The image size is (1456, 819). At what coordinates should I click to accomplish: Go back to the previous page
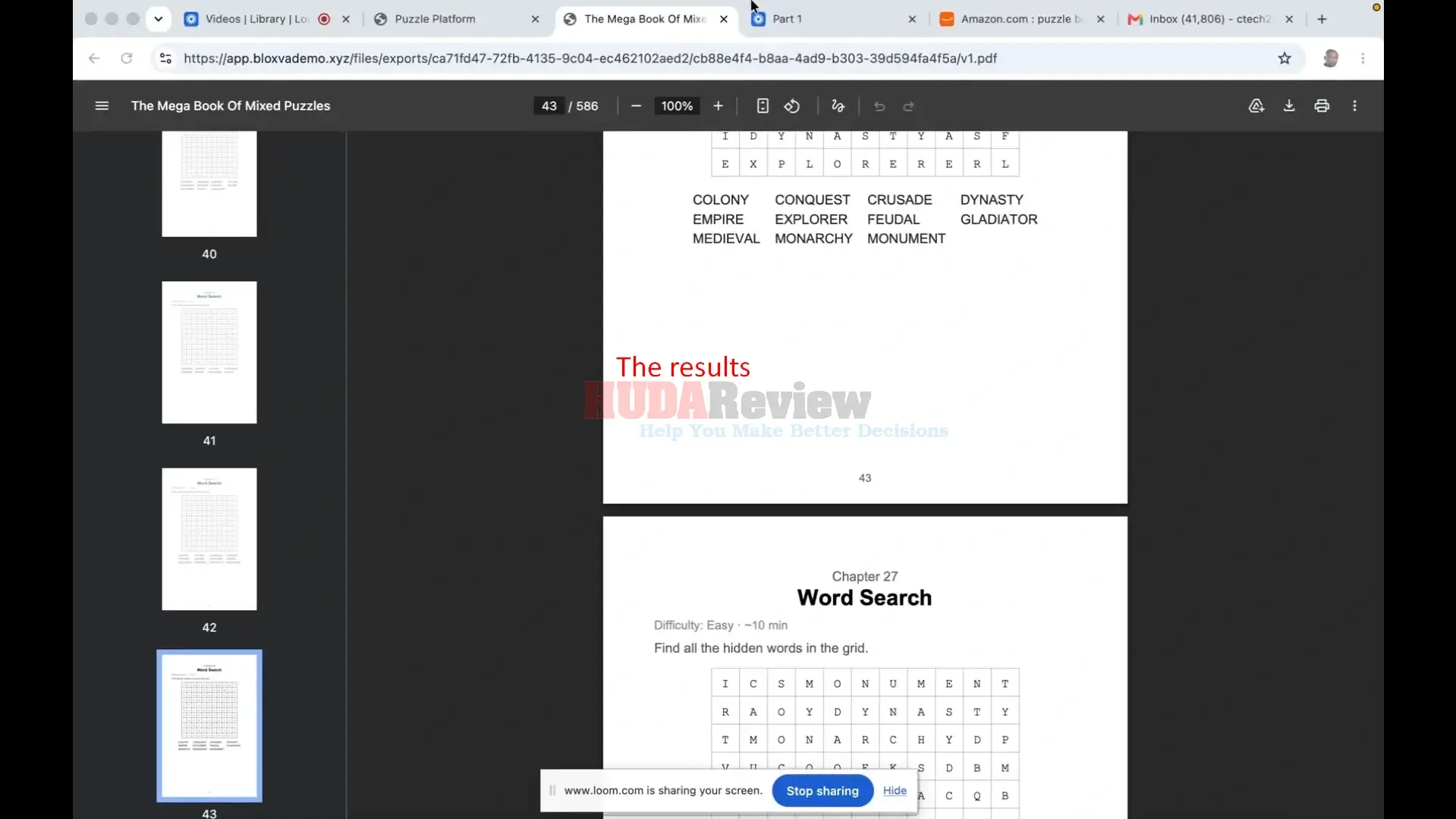click(94, 58)
